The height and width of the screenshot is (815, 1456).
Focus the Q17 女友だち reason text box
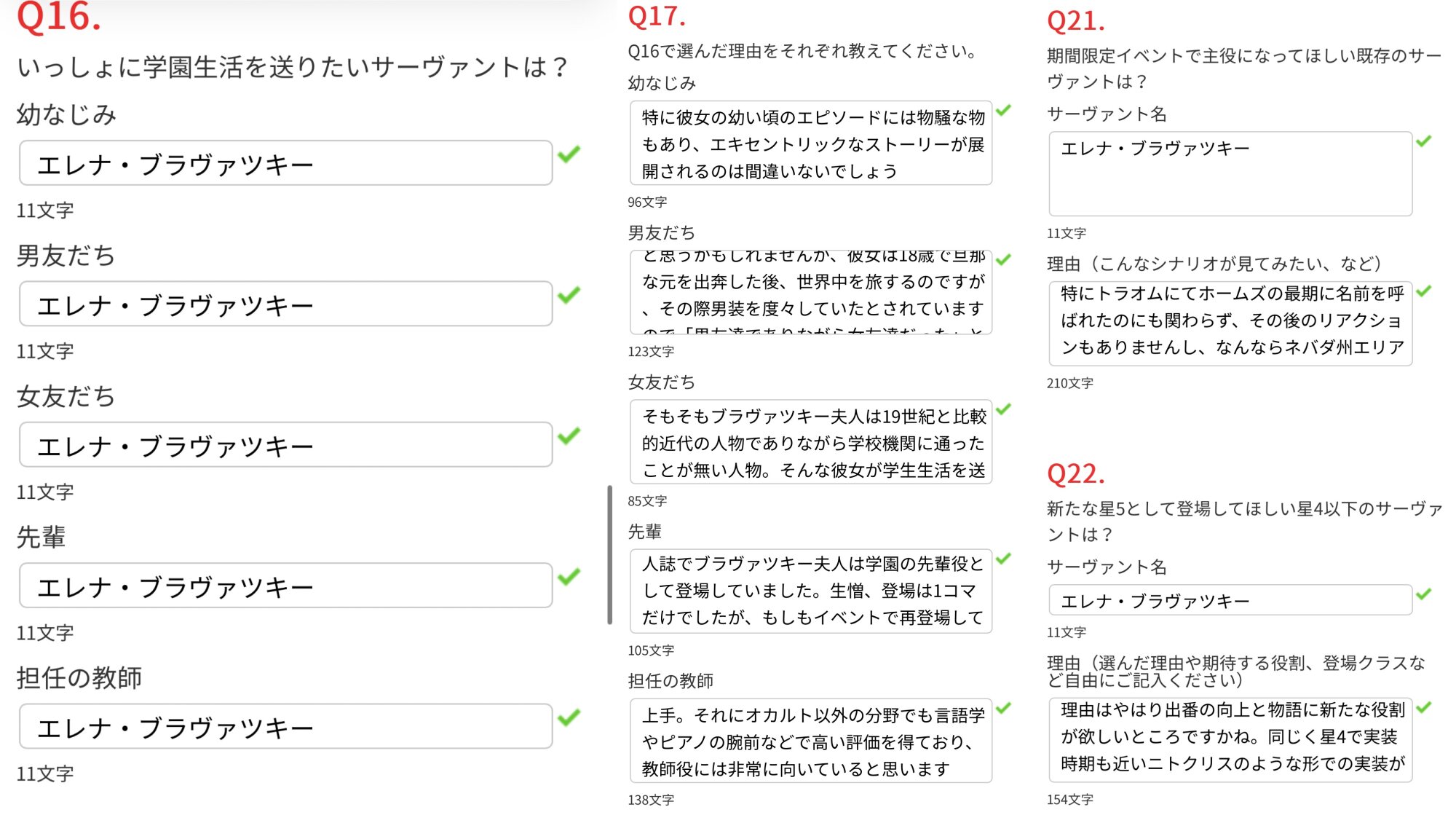(x=810, y=442)
